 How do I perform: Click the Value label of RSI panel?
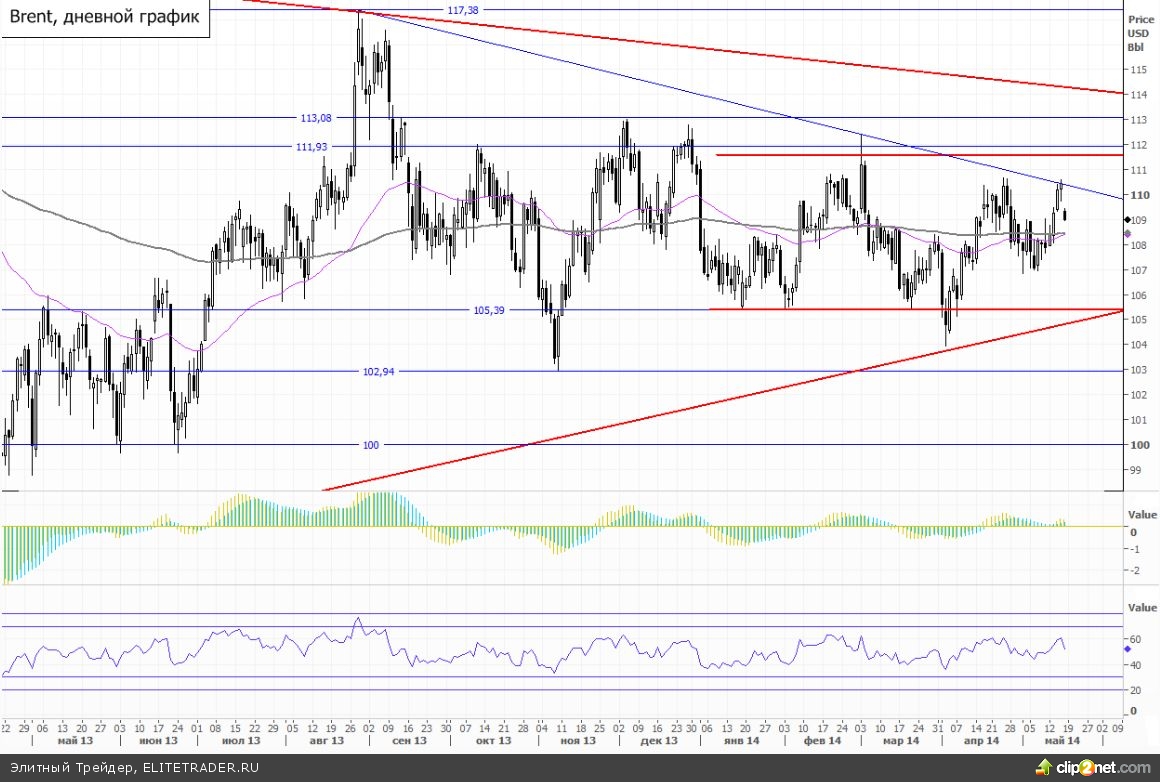1141,607
